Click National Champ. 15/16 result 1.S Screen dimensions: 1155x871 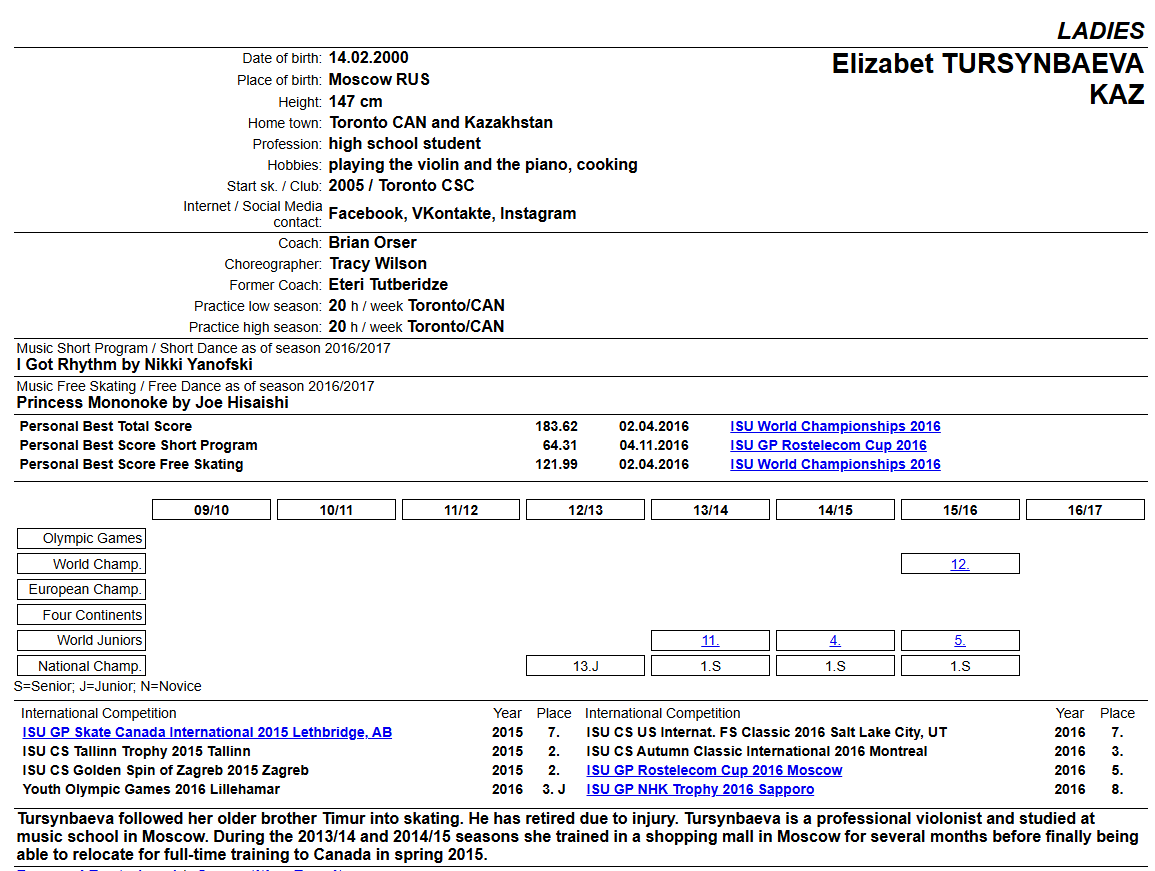961,666
